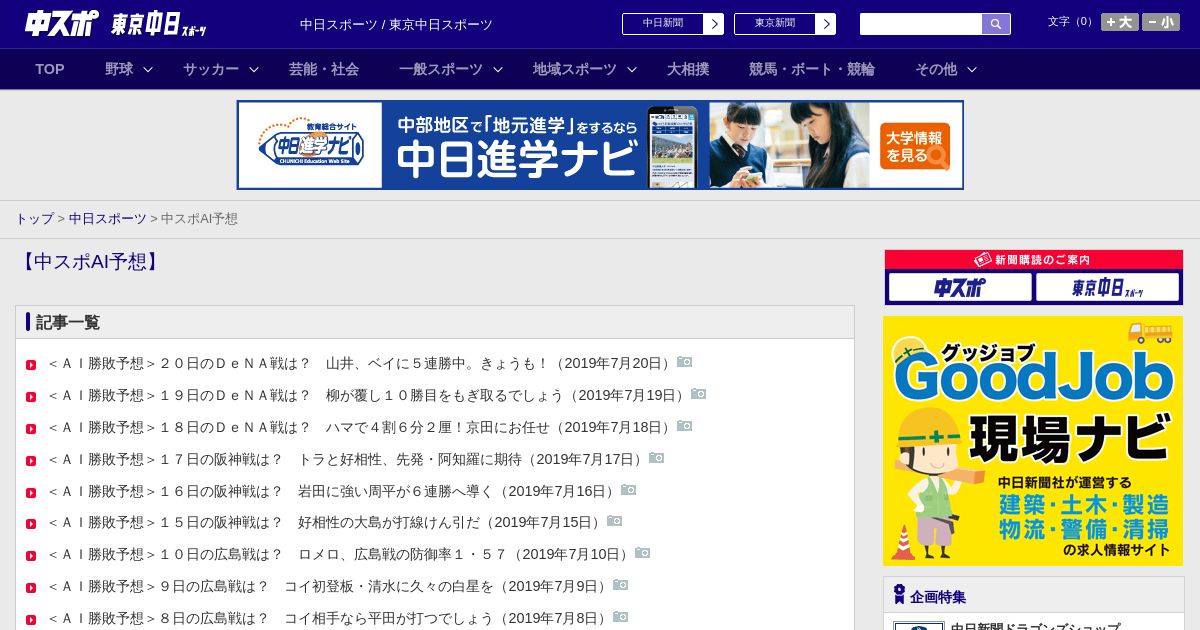1200x630 pixels.
Task: Expand the 地域スポーツ dropdown chevron
Action: 632,69
